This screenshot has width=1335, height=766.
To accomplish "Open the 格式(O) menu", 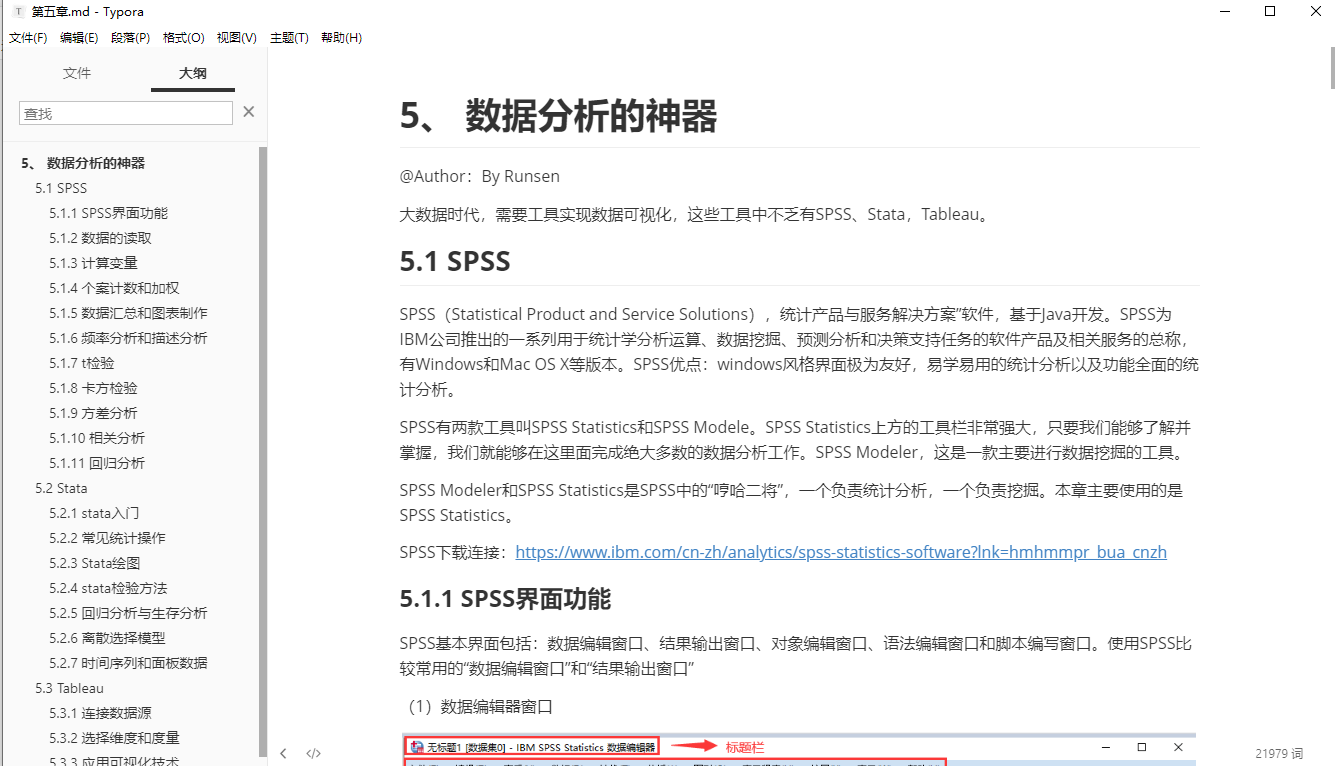I will [x=183, y=38].
